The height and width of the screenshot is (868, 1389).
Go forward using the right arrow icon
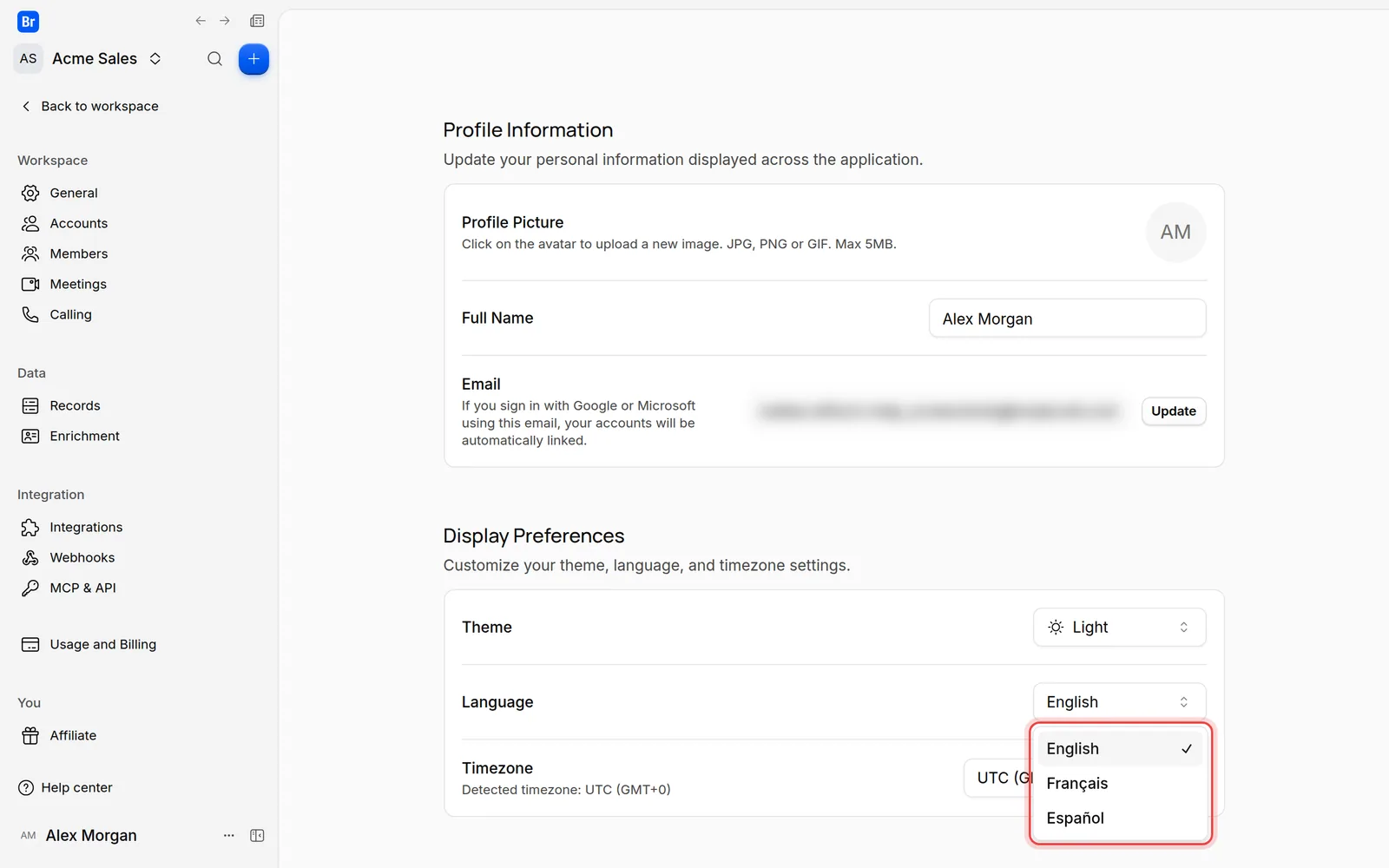pyautogui.click(x=225, y=21)
